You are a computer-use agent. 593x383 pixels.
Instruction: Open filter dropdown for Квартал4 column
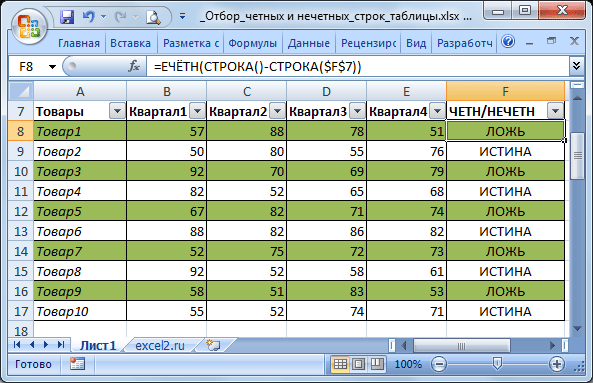tap(438, 111)
